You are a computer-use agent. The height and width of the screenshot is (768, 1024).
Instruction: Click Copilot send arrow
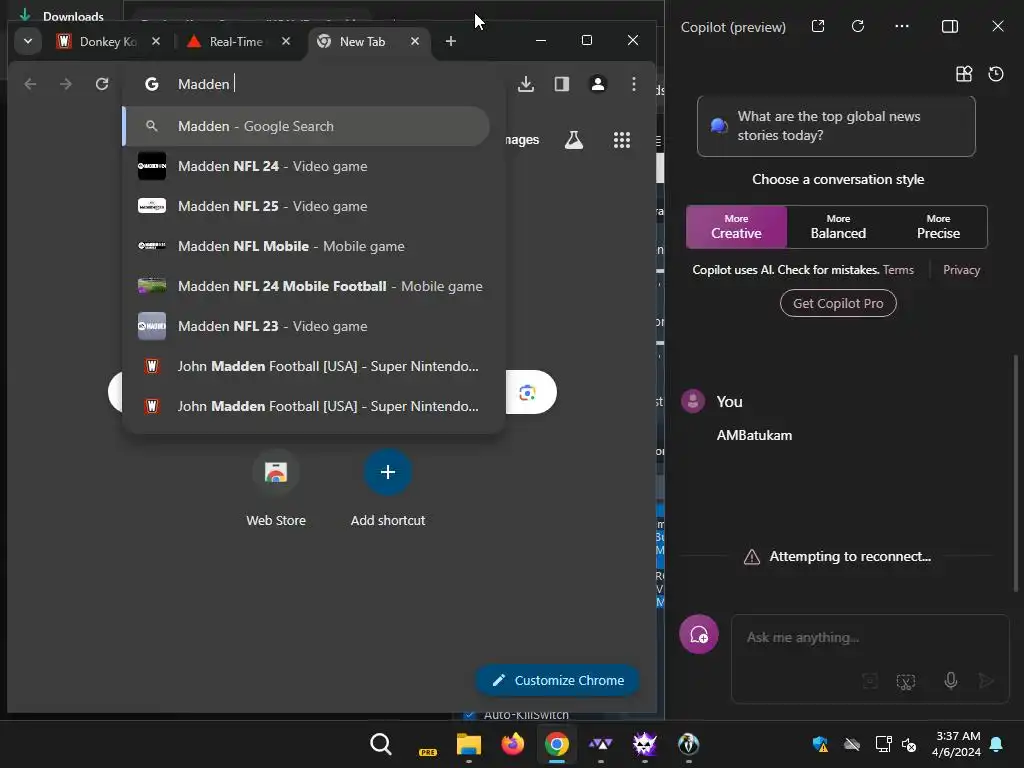pos(985,681)
